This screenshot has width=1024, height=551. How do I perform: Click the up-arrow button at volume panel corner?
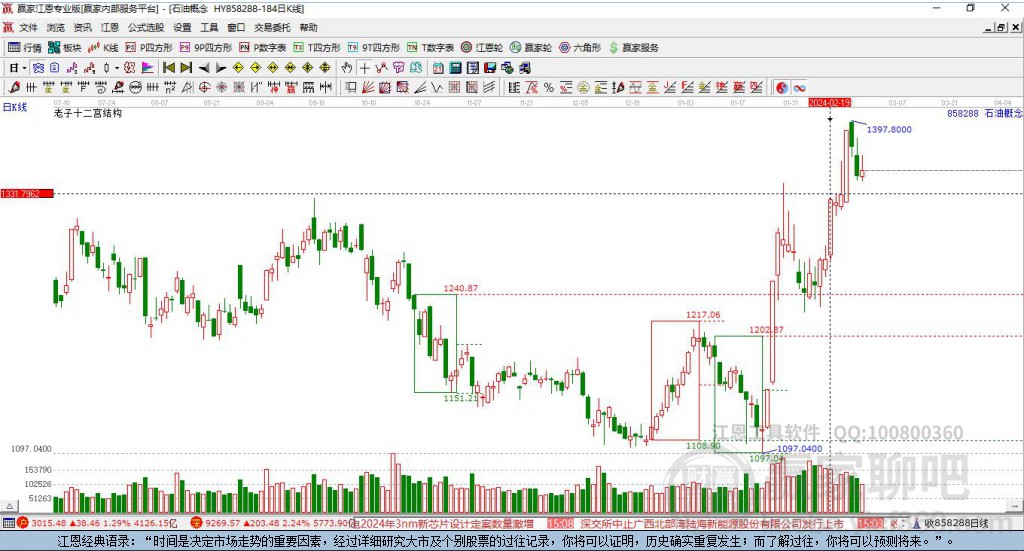pyautogui.click(x=9, y=506)
